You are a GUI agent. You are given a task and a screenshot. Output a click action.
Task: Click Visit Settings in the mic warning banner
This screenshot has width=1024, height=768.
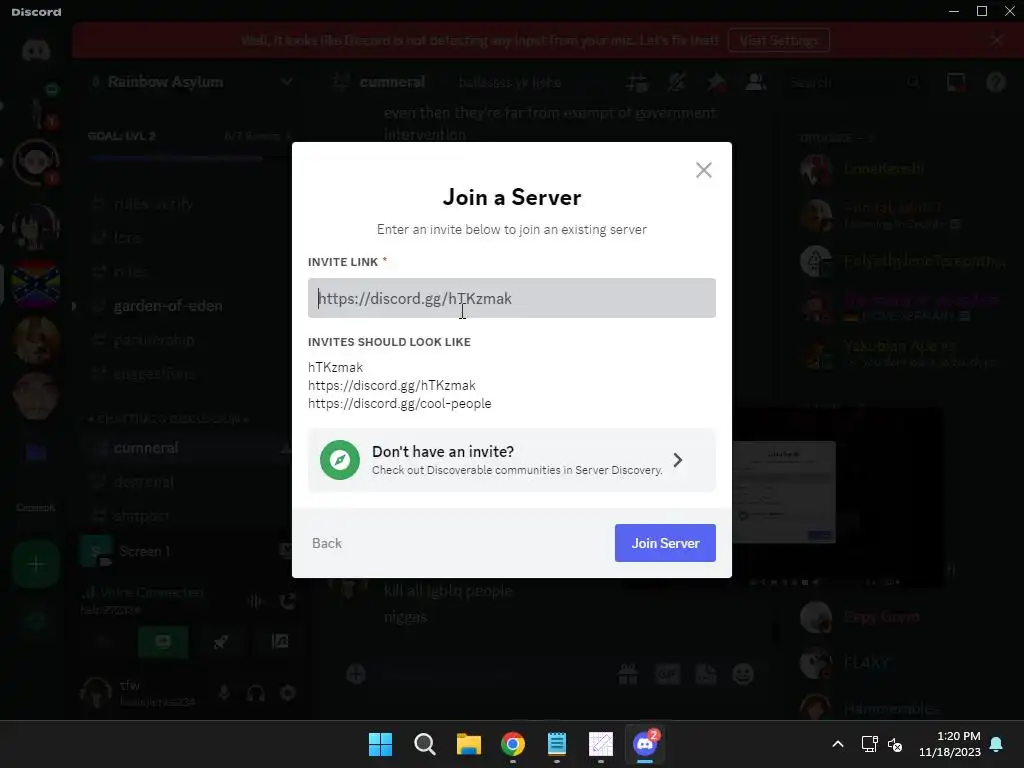pyautogui.click(x=778, y=40)
